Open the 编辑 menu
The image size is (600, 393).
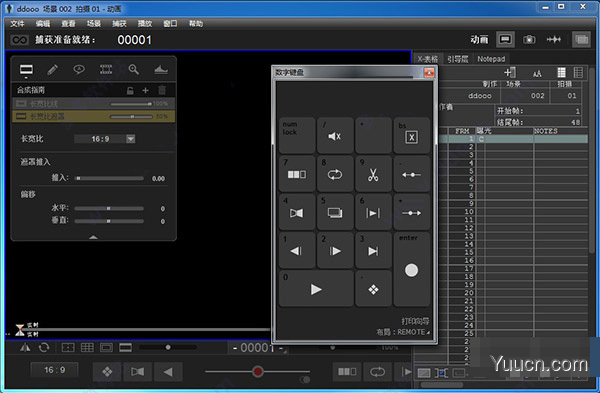43,24
